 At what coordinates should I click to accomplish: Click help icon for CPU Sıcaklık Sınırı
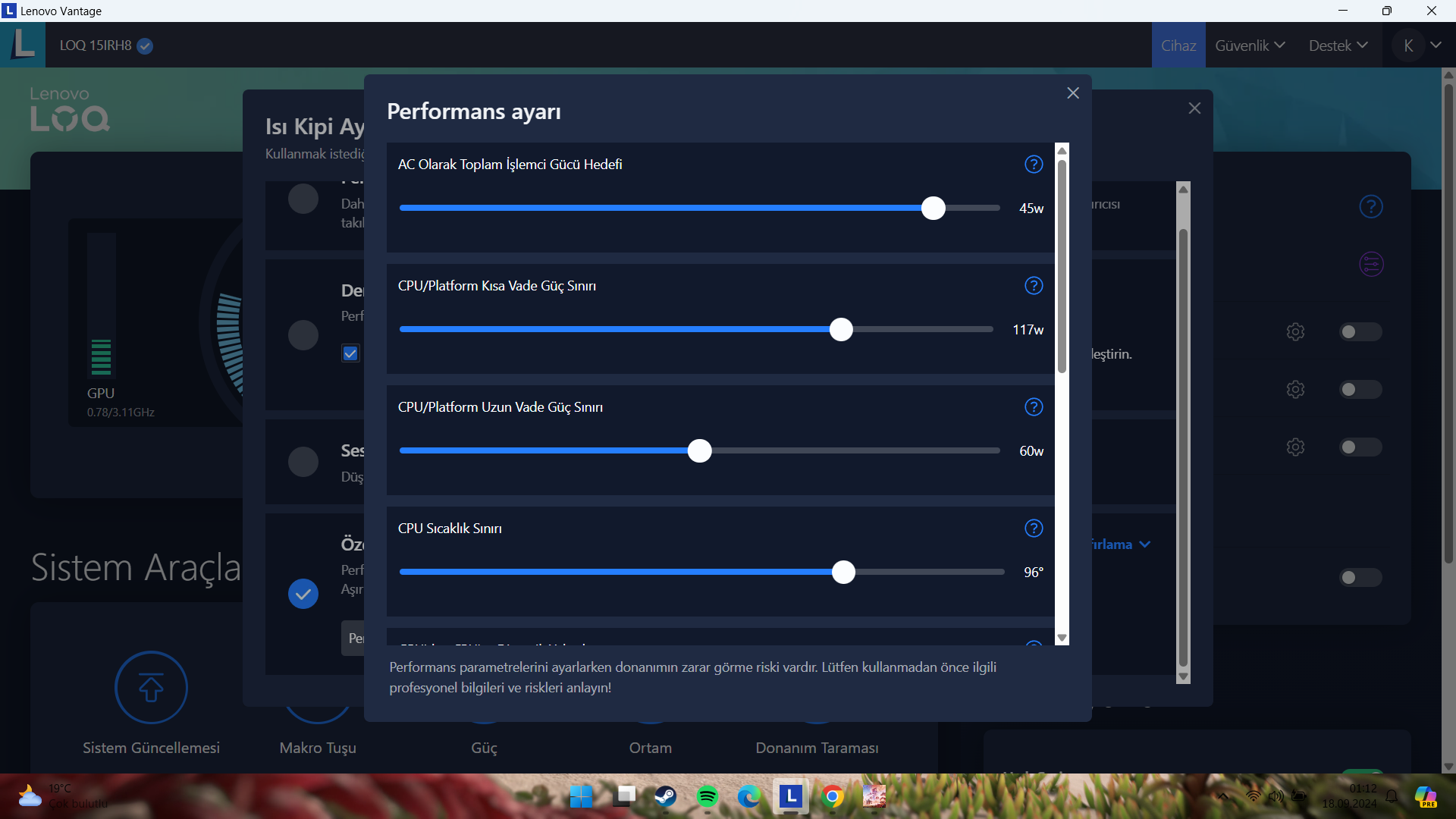click(x=1034, y=529)
